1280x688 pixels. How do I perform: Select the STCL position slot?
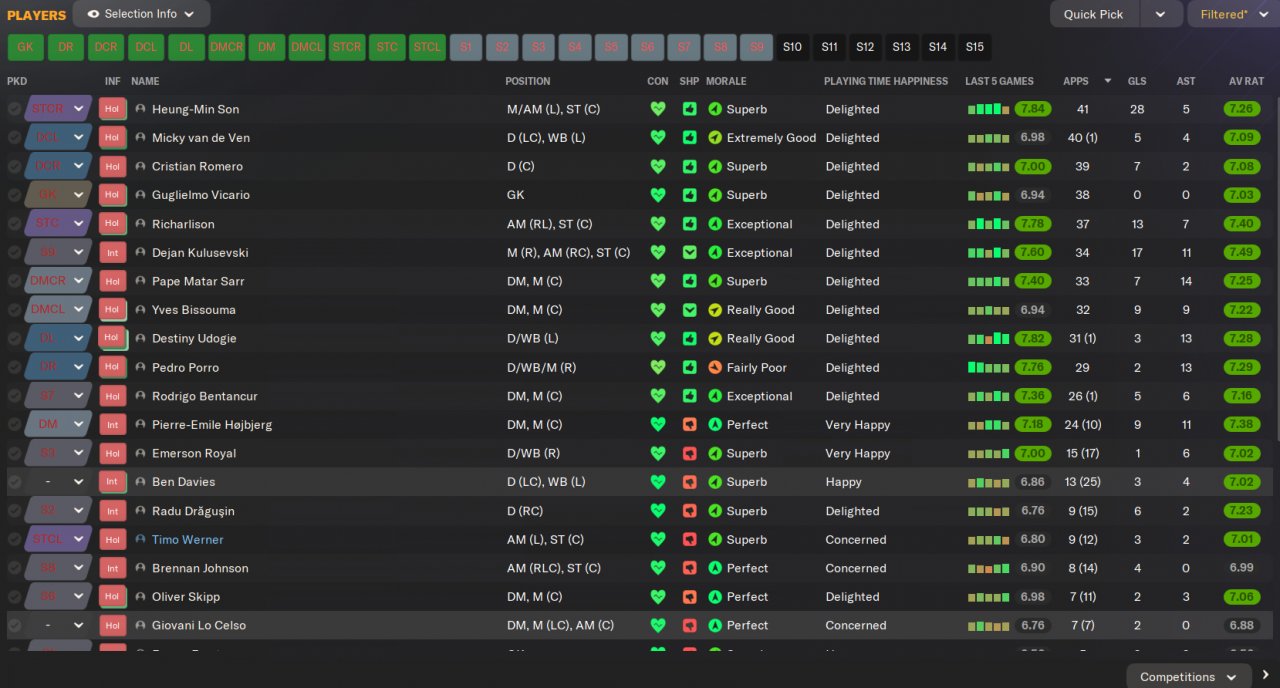[427, 47]
